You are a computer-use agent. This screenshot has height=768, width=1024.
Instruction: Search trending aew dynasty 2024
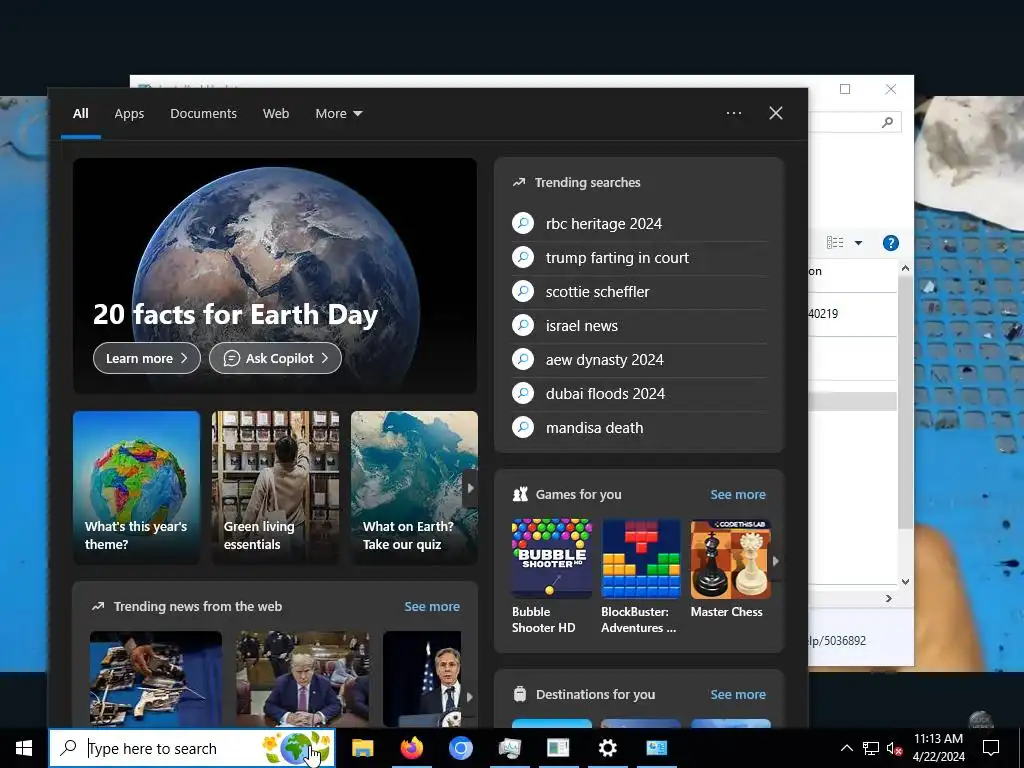click(x=639, y=360)
